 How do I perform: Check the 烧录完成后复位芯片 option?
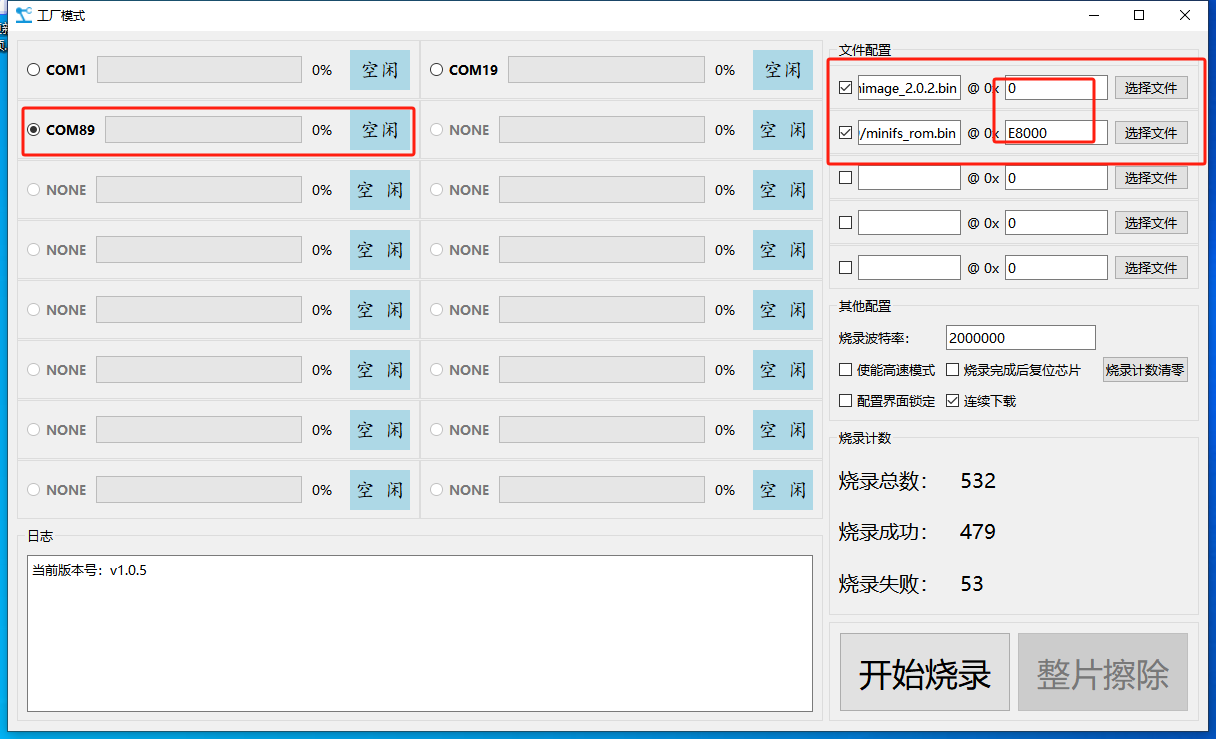click(953, 370)
